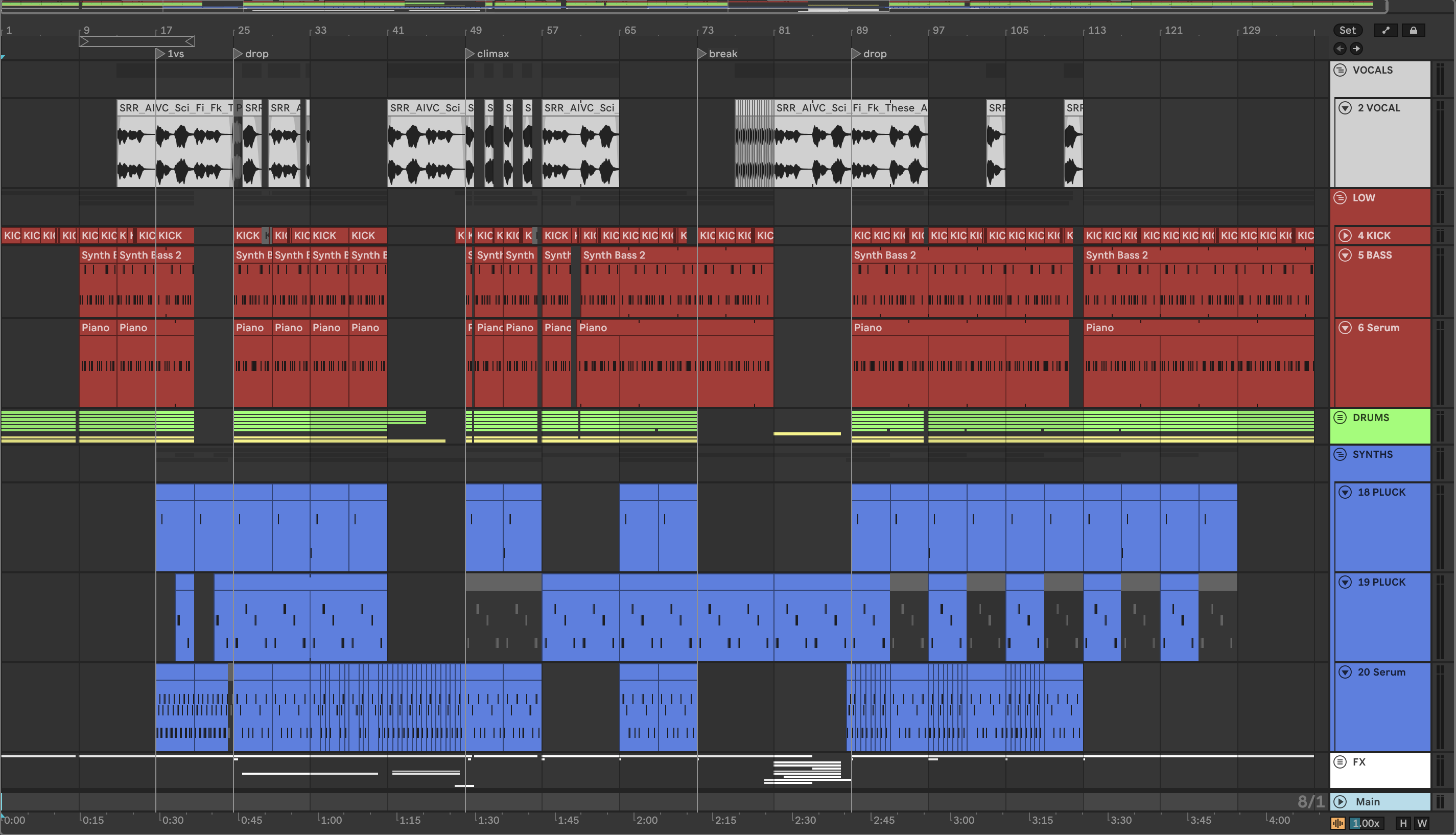The image size is (1456, 835).
Task: Select the 20 Serum track name
Action: pos(1381,672)
